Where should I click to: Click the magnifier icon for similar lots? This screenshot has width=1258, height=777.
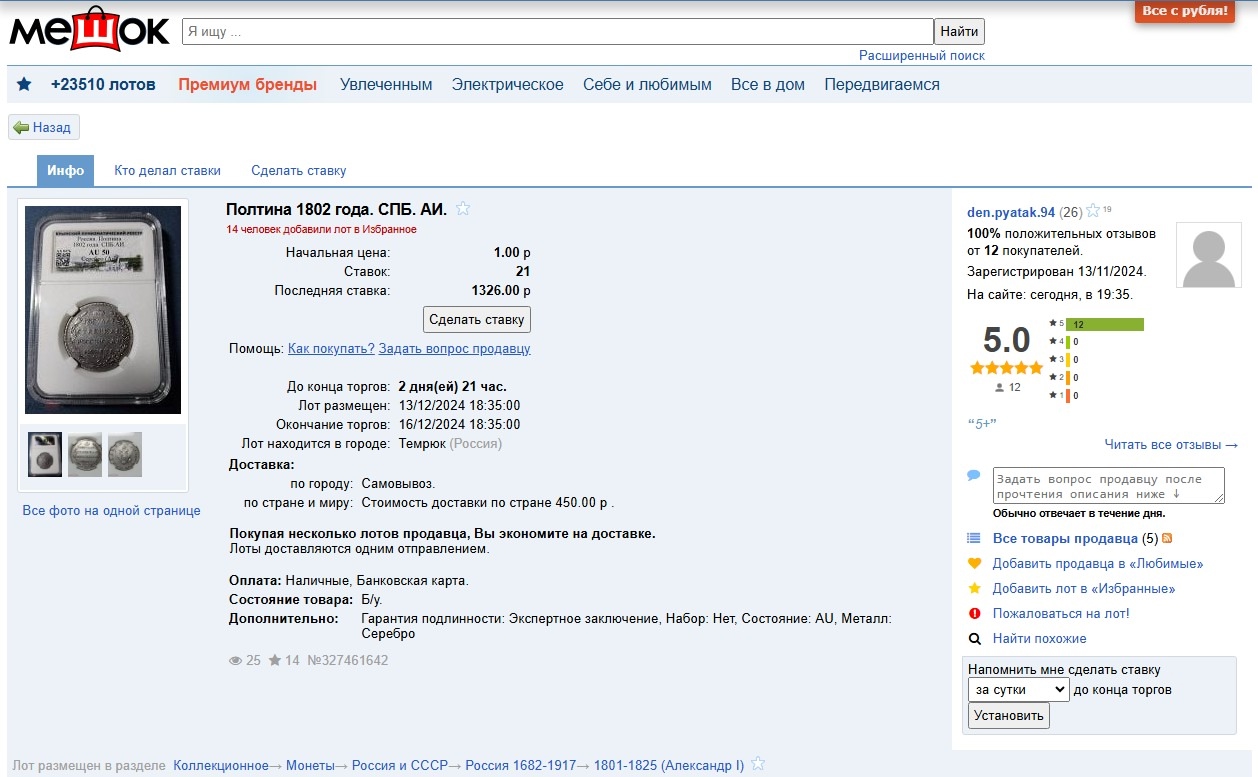(x=974, y=639)
